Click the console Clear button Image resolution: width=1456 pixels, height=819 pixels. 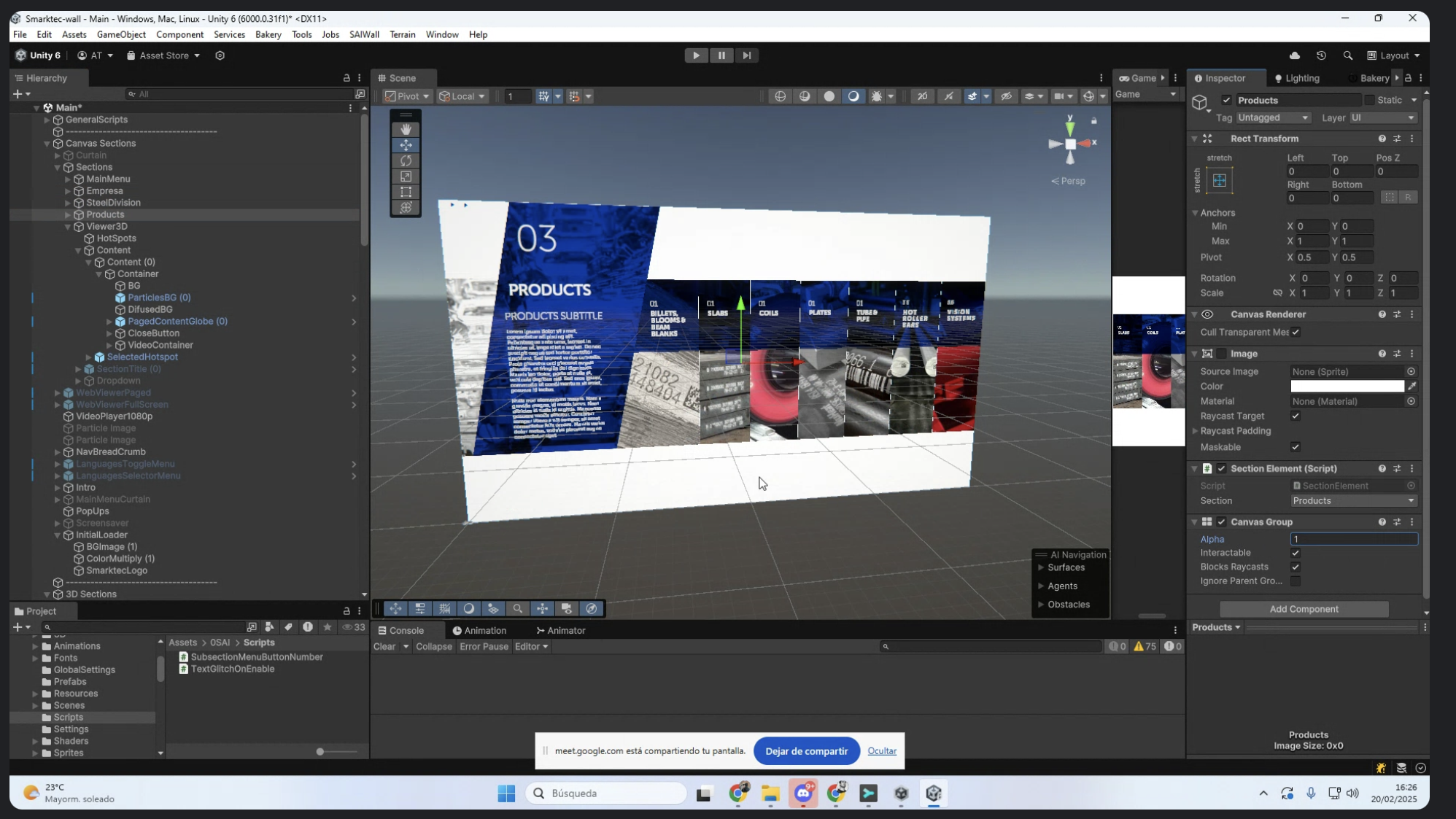384,648
